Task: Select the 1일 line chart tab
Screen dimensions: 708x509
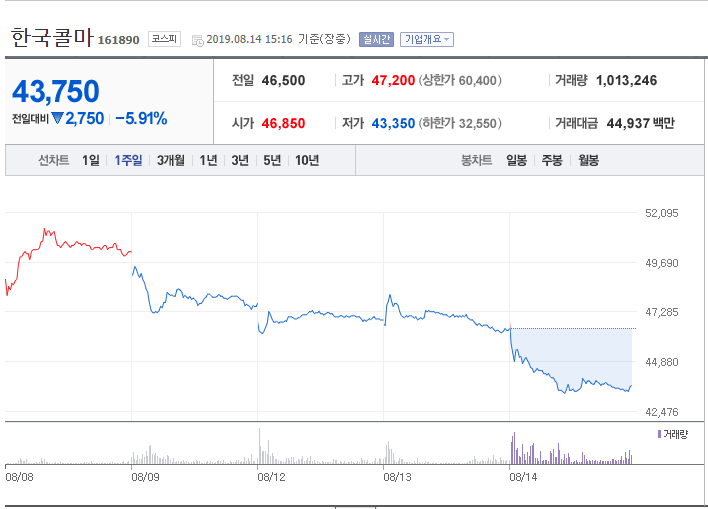Action: tap(90, 160)
